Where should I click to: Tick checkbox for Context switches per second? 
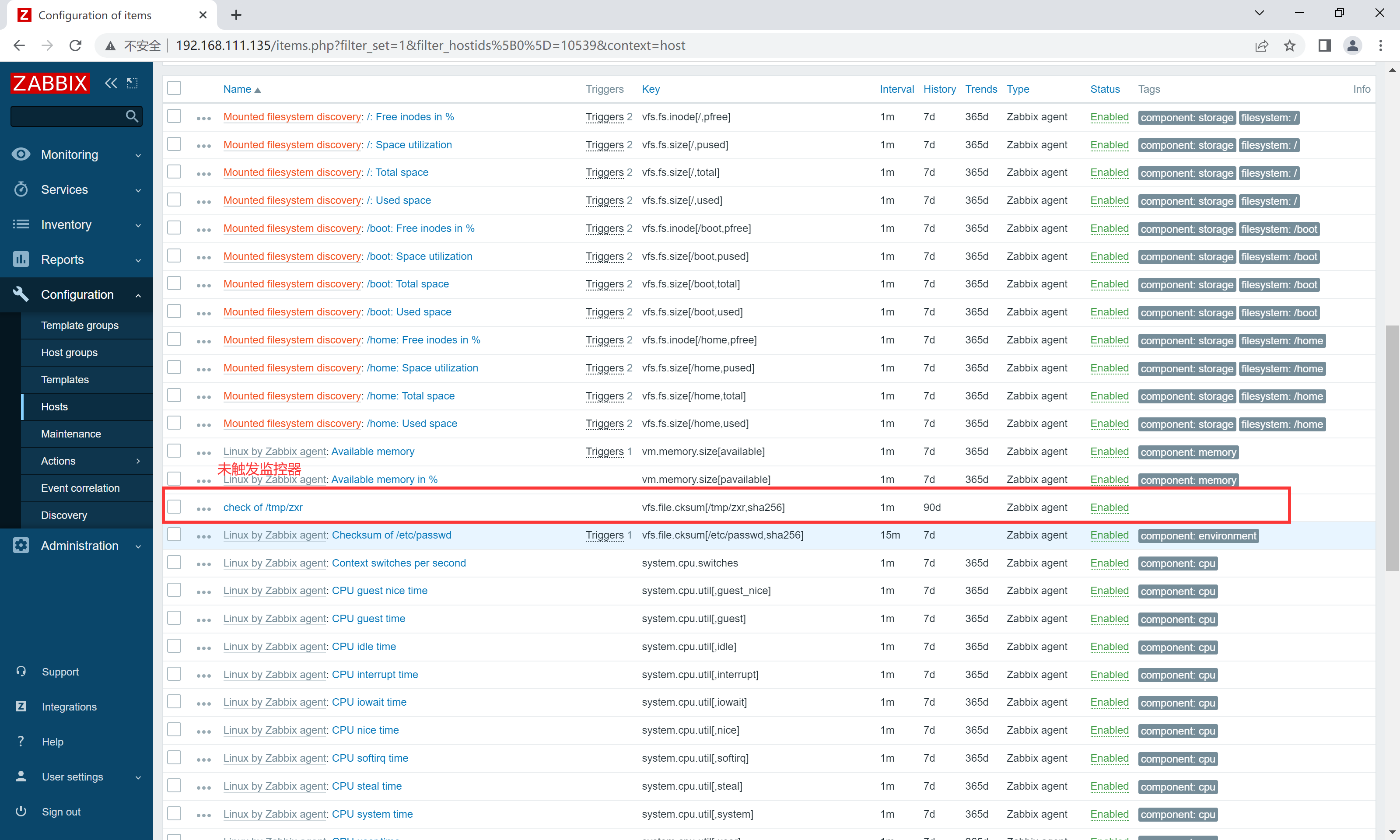pos(174,562)
